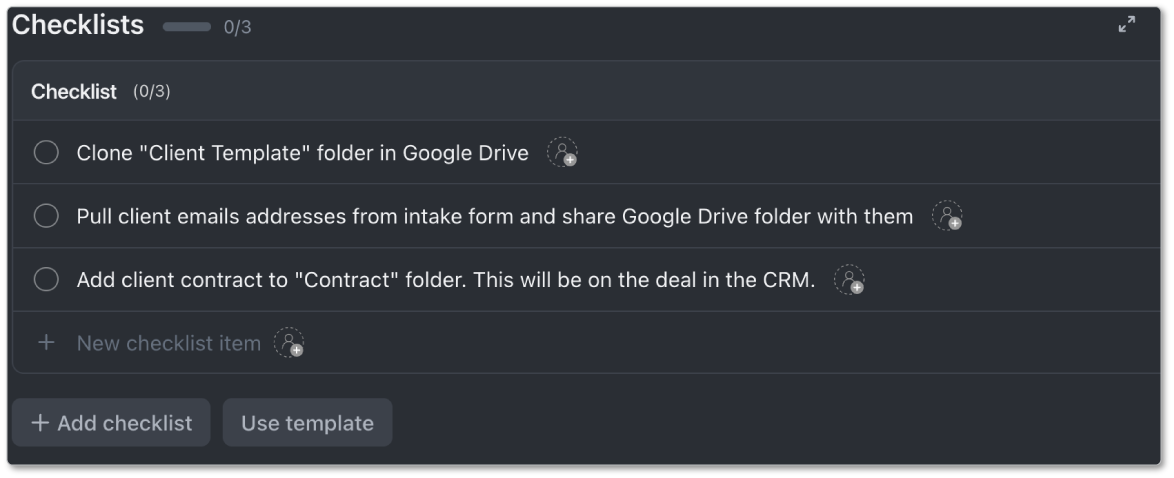Assign a user to the Add client contract item
This screenshot has width=1174, height=478.
(849, 280)
